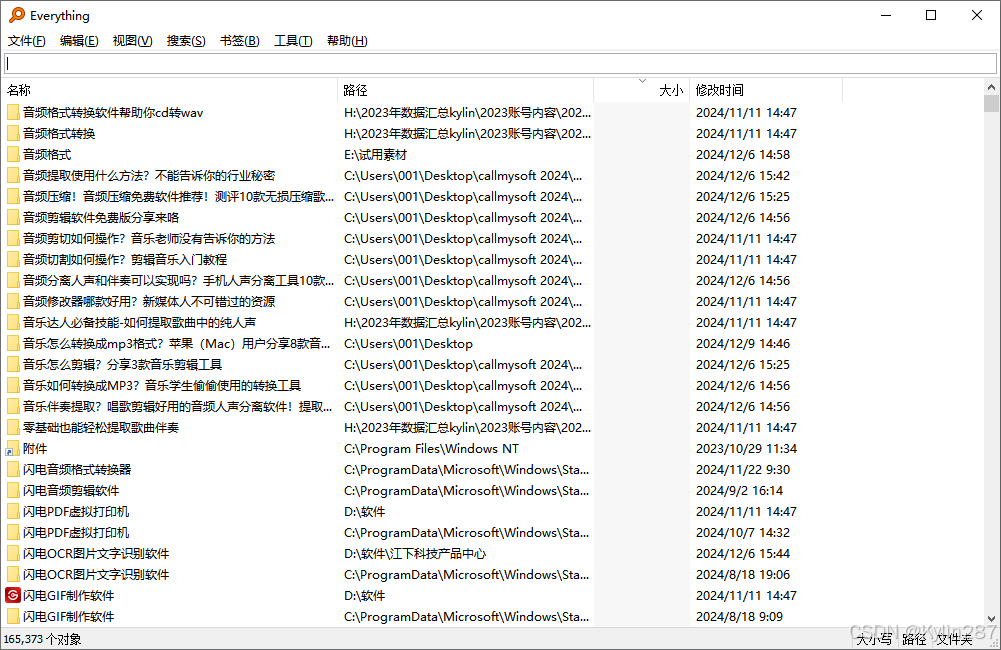The image size is (1001, 650).
Task: Click the shortcut folder icon for 附件
Action: pyautogui.click(x=13, y=449)
